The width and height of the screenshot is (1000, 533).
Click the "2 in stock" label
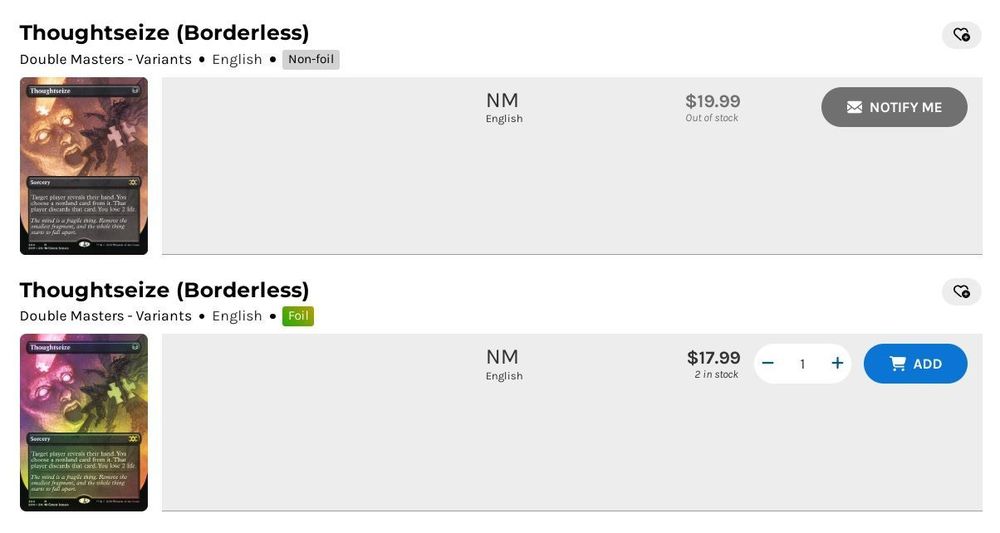pos(716,375)
